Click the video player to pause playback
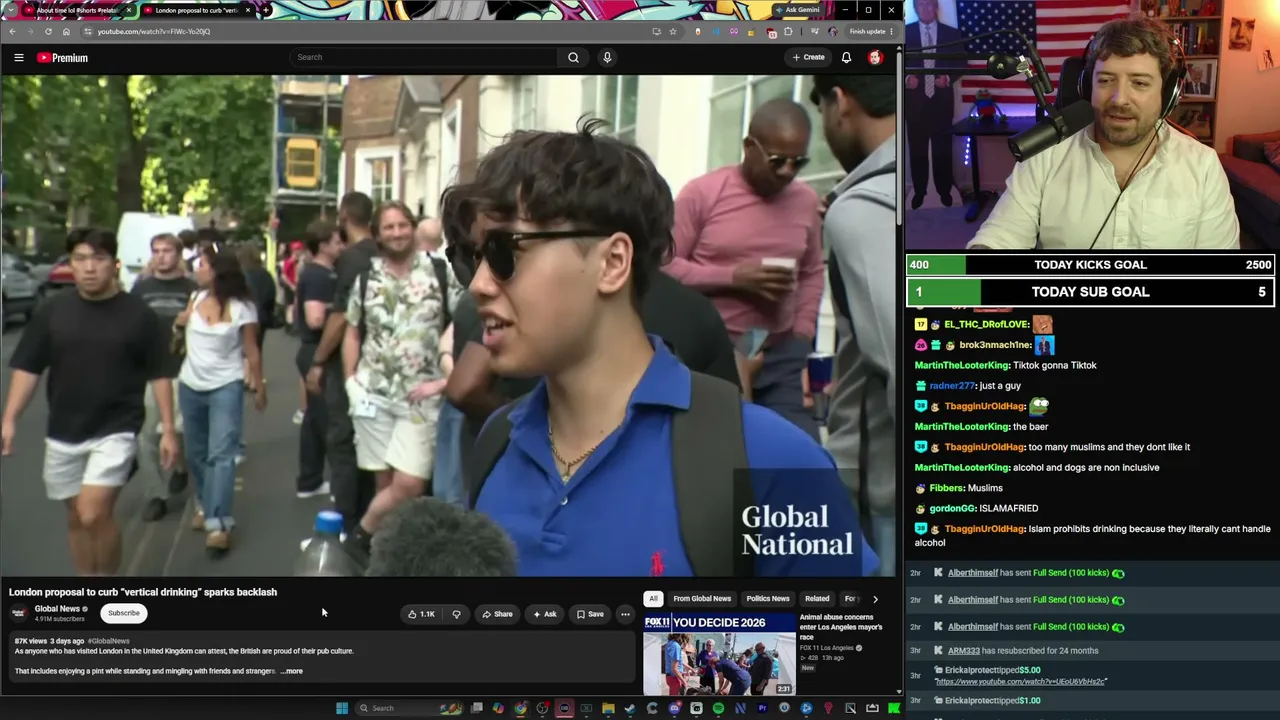Image resolution: width=1280 pixels, height=720 pixels. [x=448, y=326]
